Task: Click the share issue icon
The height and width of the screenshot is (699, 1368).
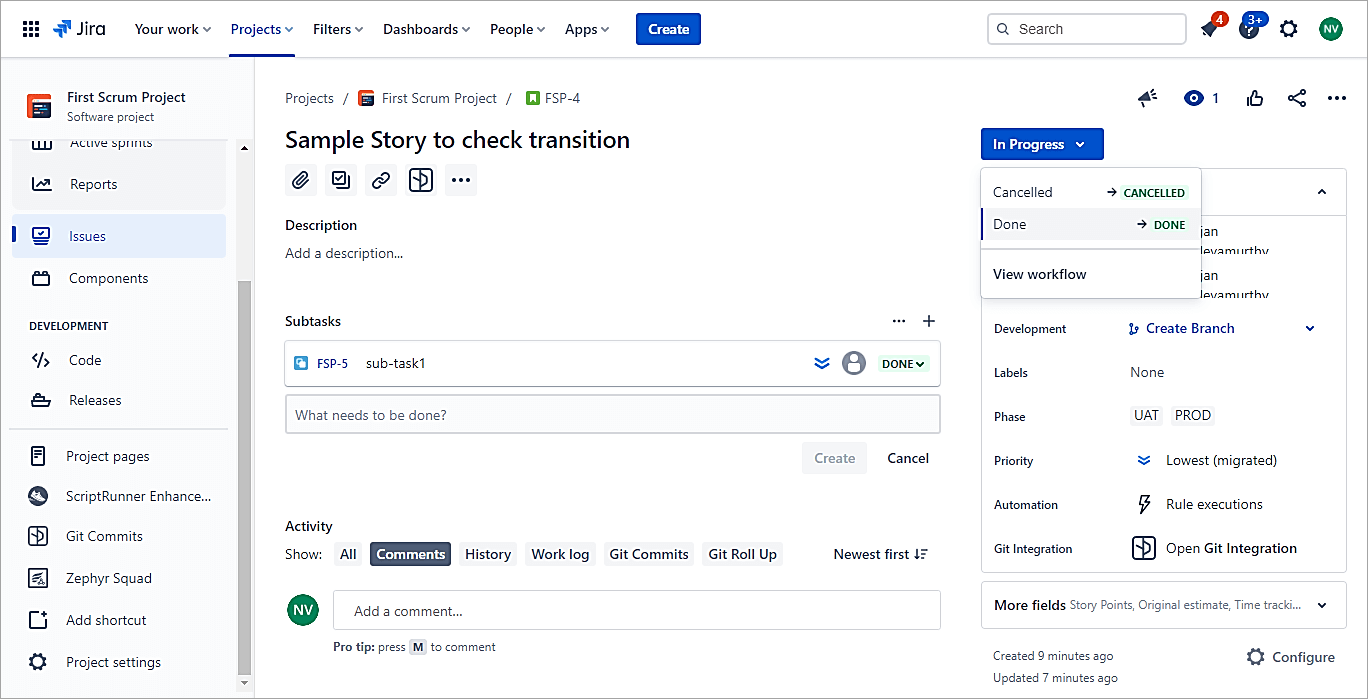Action: tap(1297, 98)
